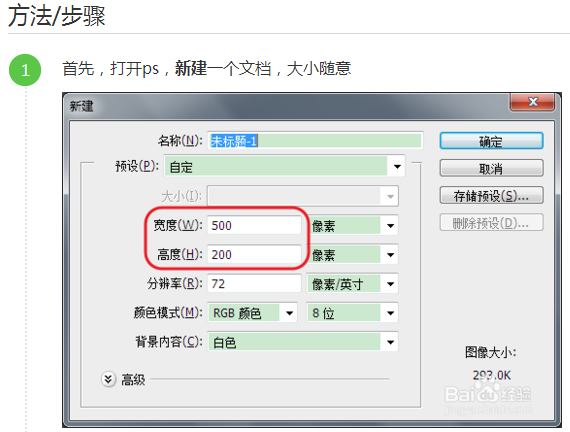Click the 方法/步骤 heading
Viewport: 570px width, 432px height.
click(57, 16)
